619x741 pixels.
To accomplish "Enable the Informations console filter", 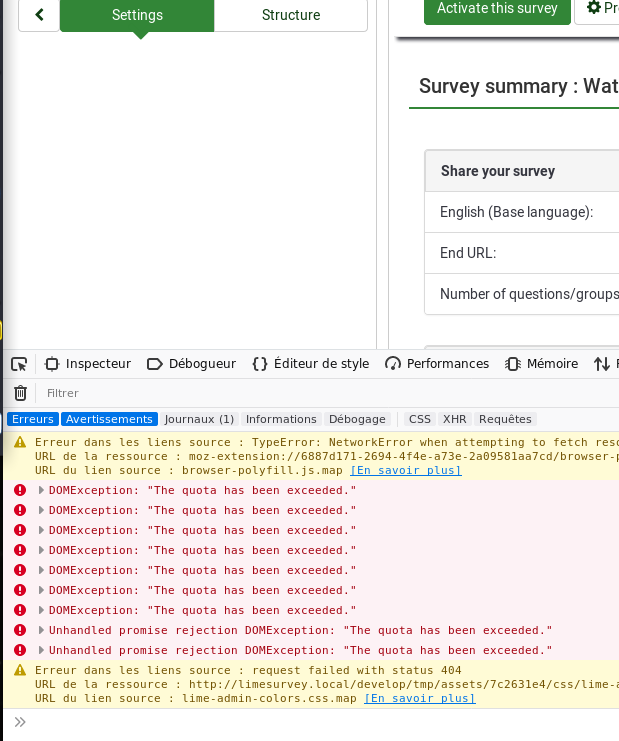I will point(281,419).
